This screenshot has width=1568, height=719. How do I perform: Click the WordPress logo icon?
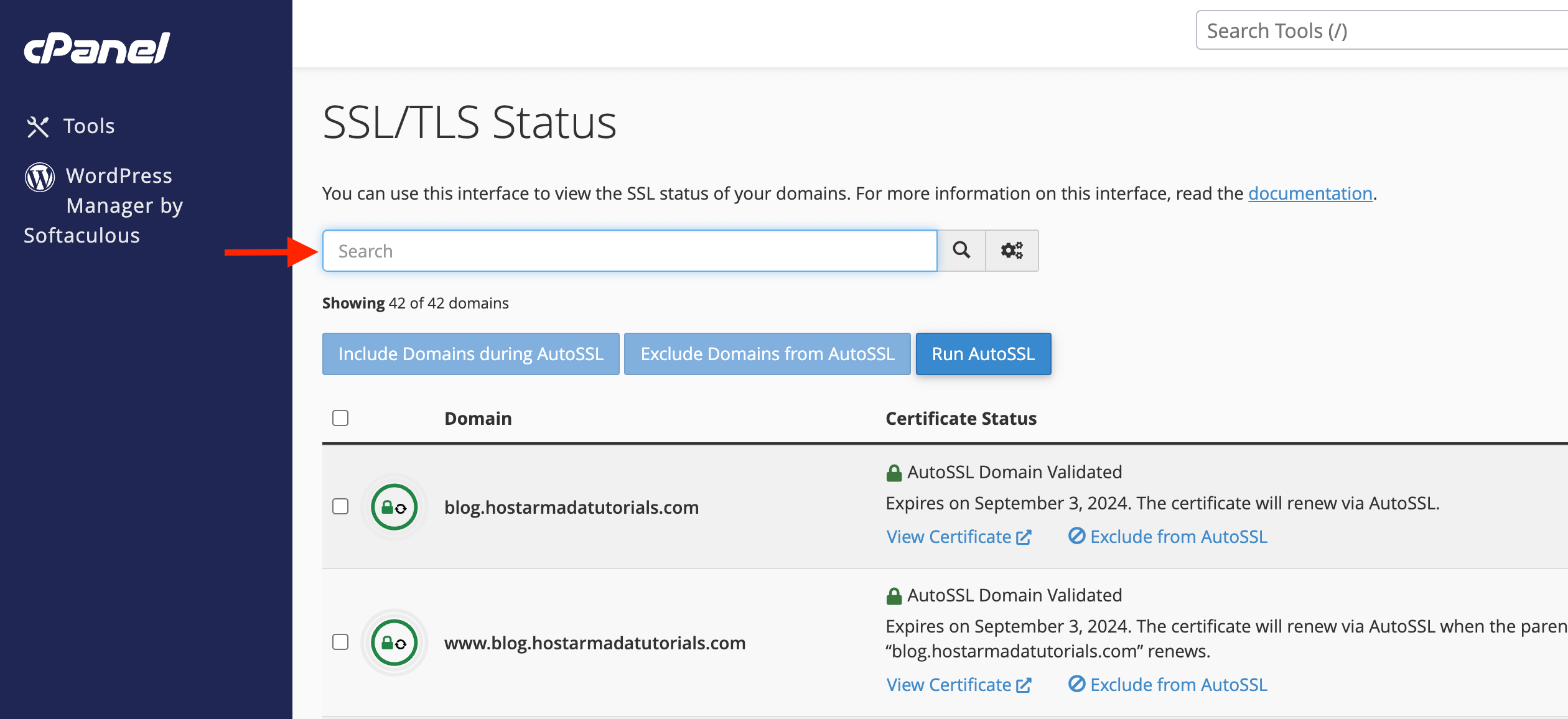40,177
